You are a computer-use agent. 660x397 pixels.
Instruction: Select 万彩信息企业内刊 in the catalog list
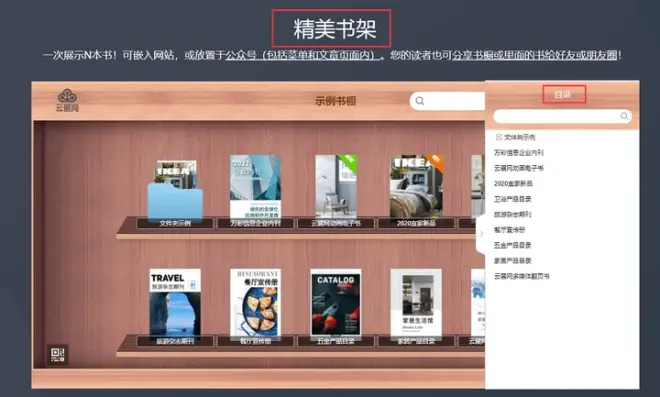519,152
